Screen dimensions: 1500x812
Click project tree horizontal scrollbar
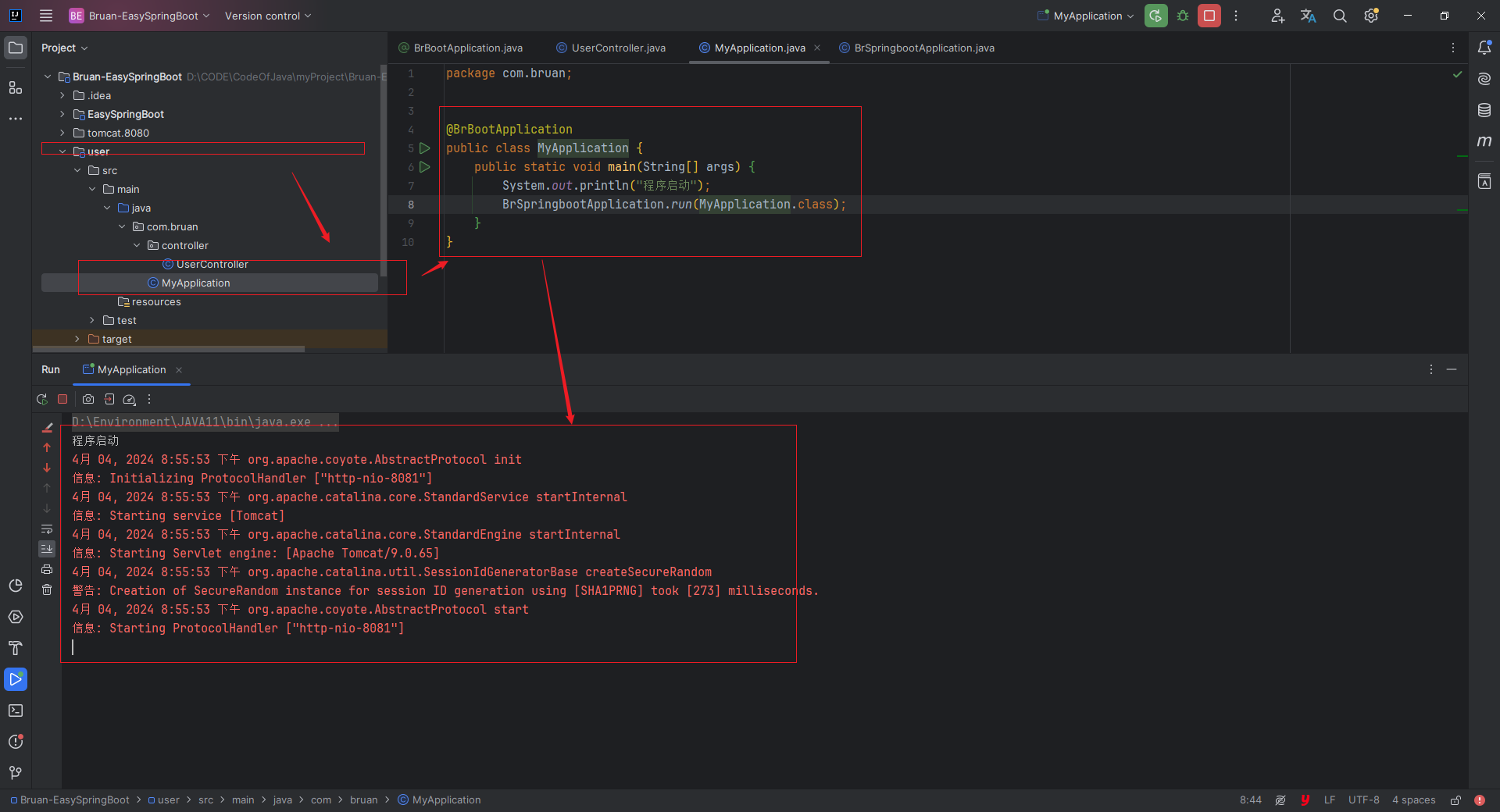click(168, 349)
